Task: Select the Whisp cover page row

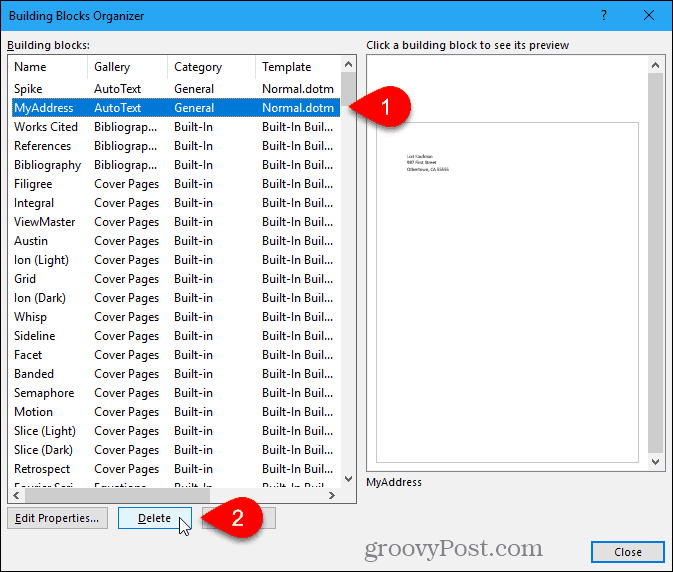Action: (176, 317)
